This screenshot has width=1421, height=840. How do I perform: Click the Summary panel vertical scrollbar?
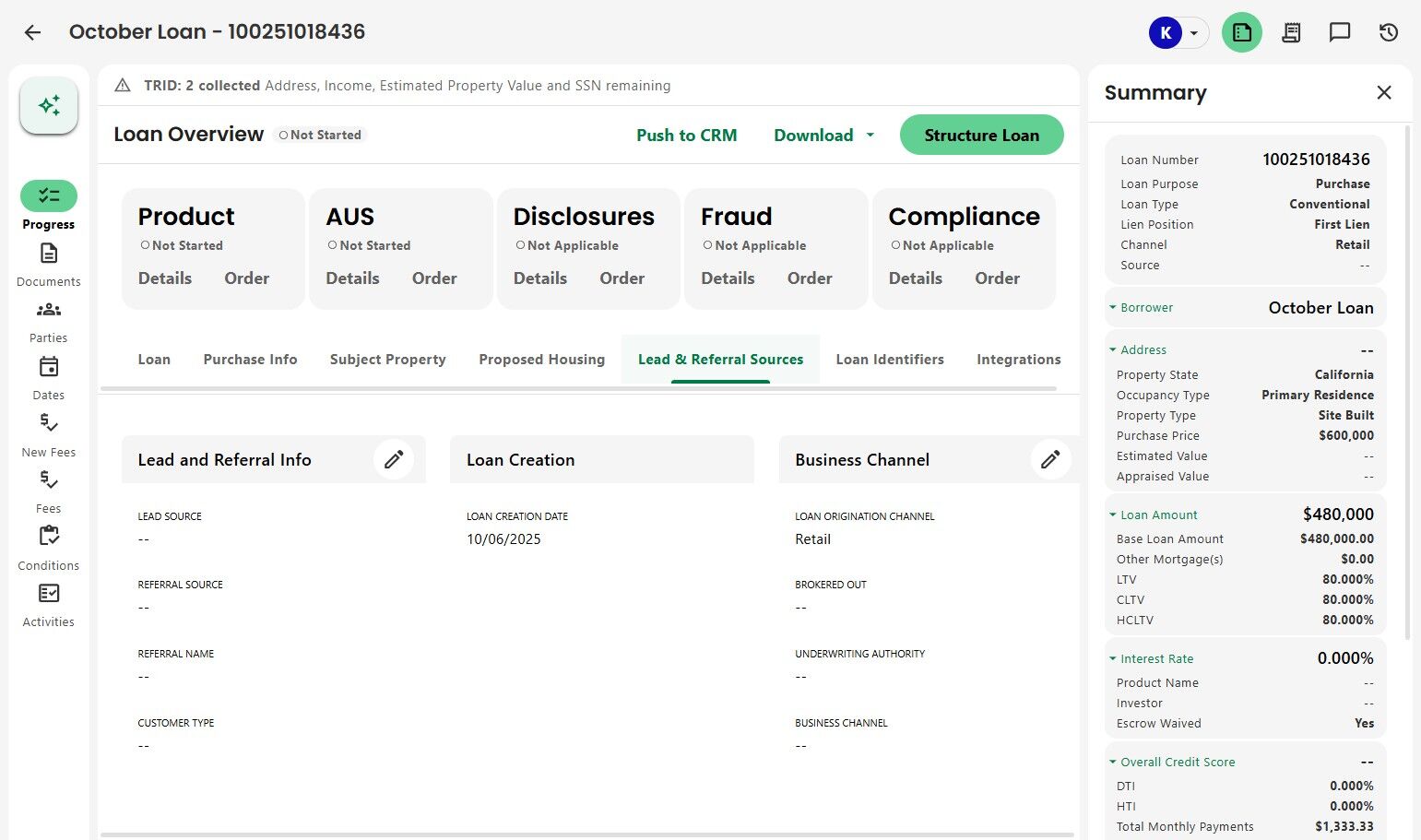coord(1407,382)
